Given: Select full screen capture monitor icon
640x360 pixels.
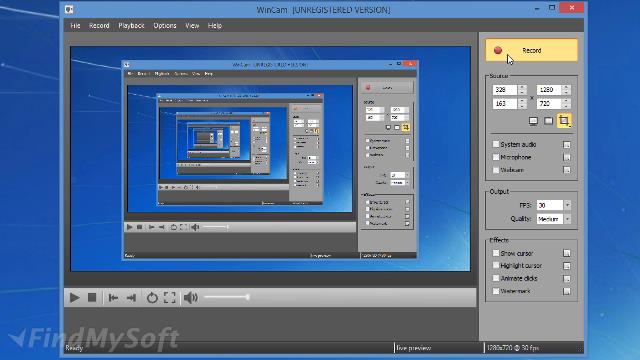Looking at the screenshot, I should tap(533, 121).
